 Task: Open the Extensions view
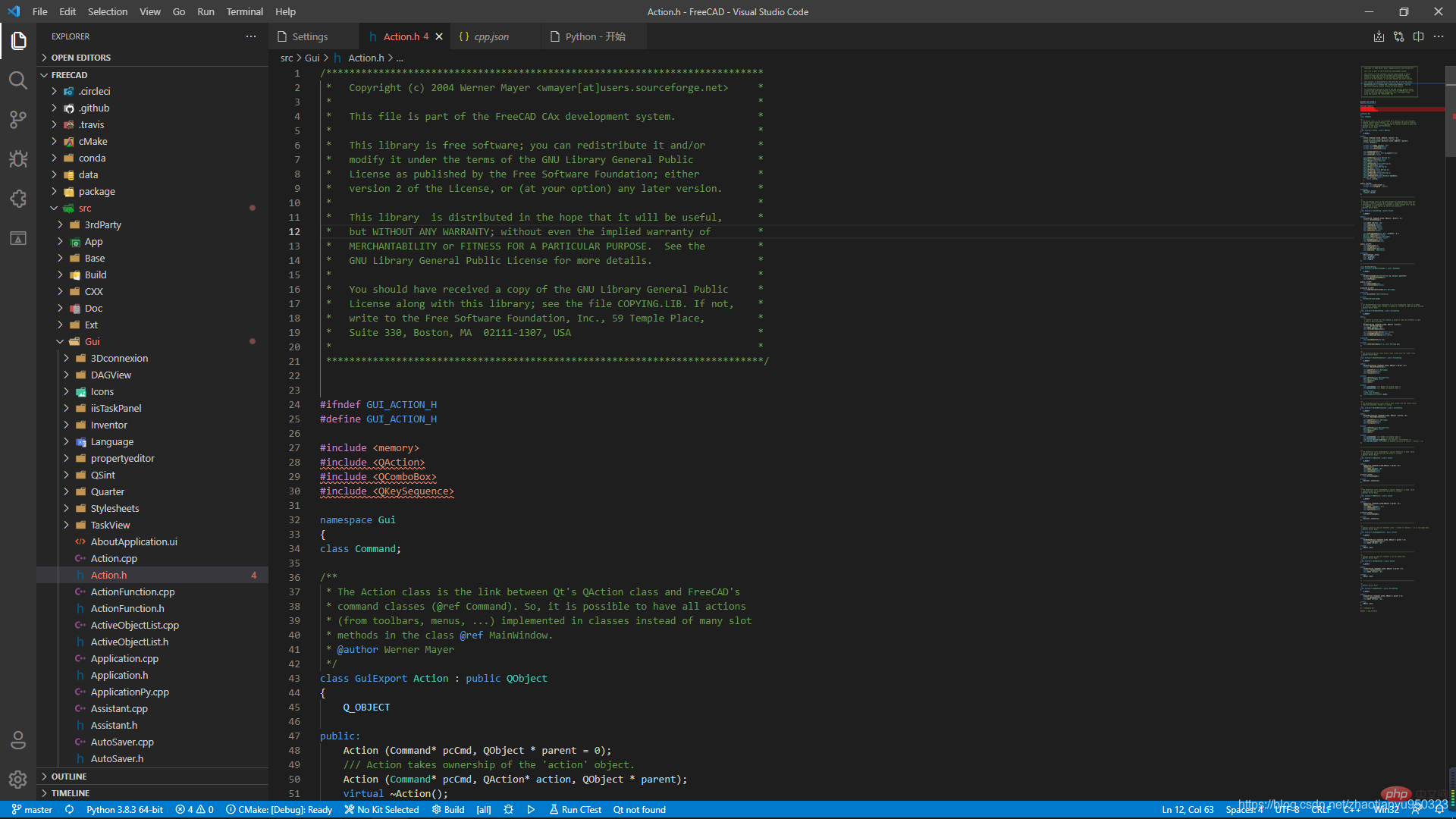tap(18, 199)
